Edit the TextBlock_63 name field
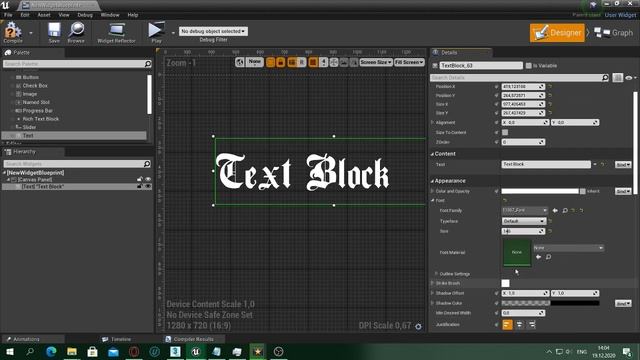Screen dimensions: 640x360 [x=481, y=65]
